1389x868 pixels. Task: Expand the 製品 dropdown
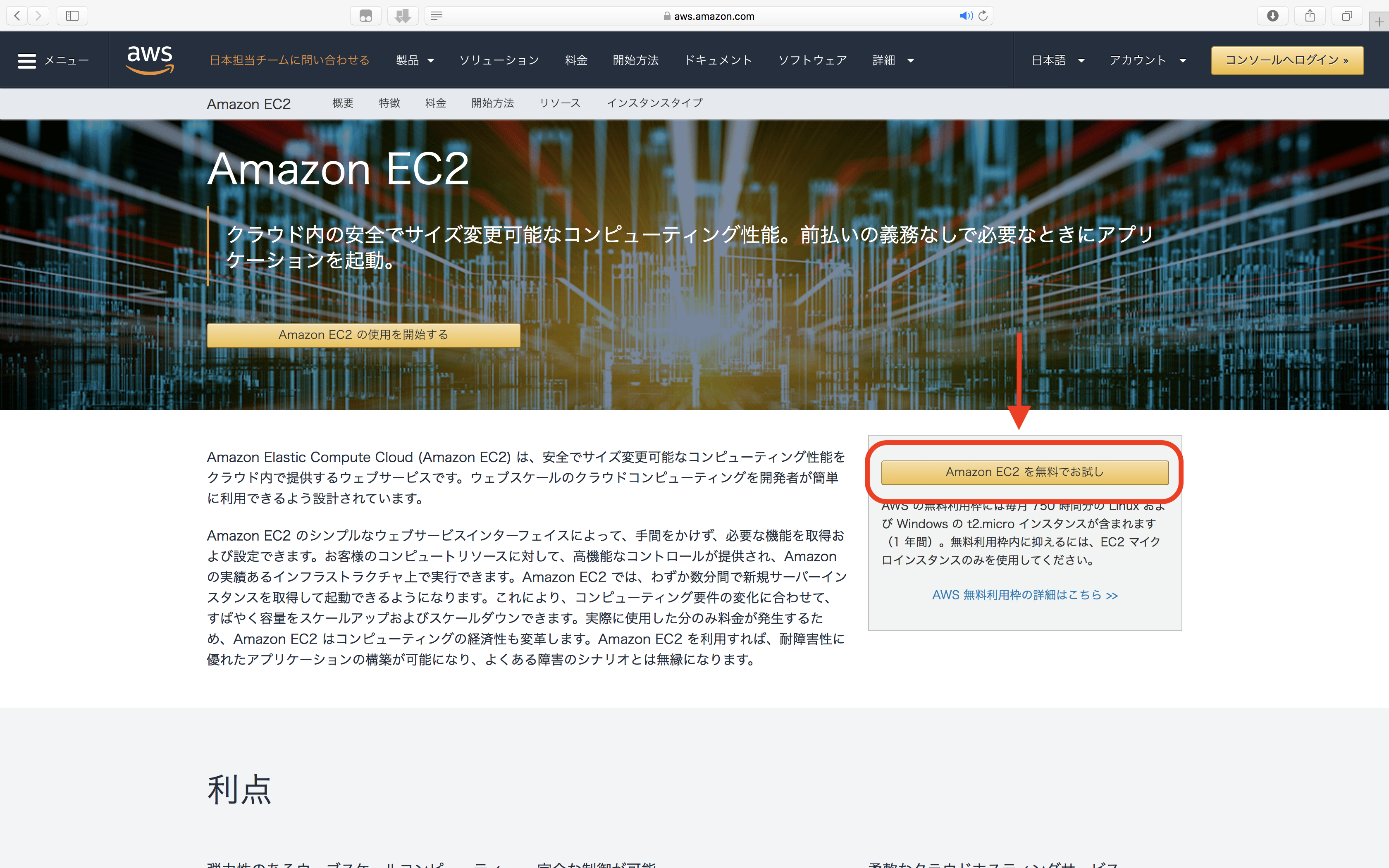414,60
